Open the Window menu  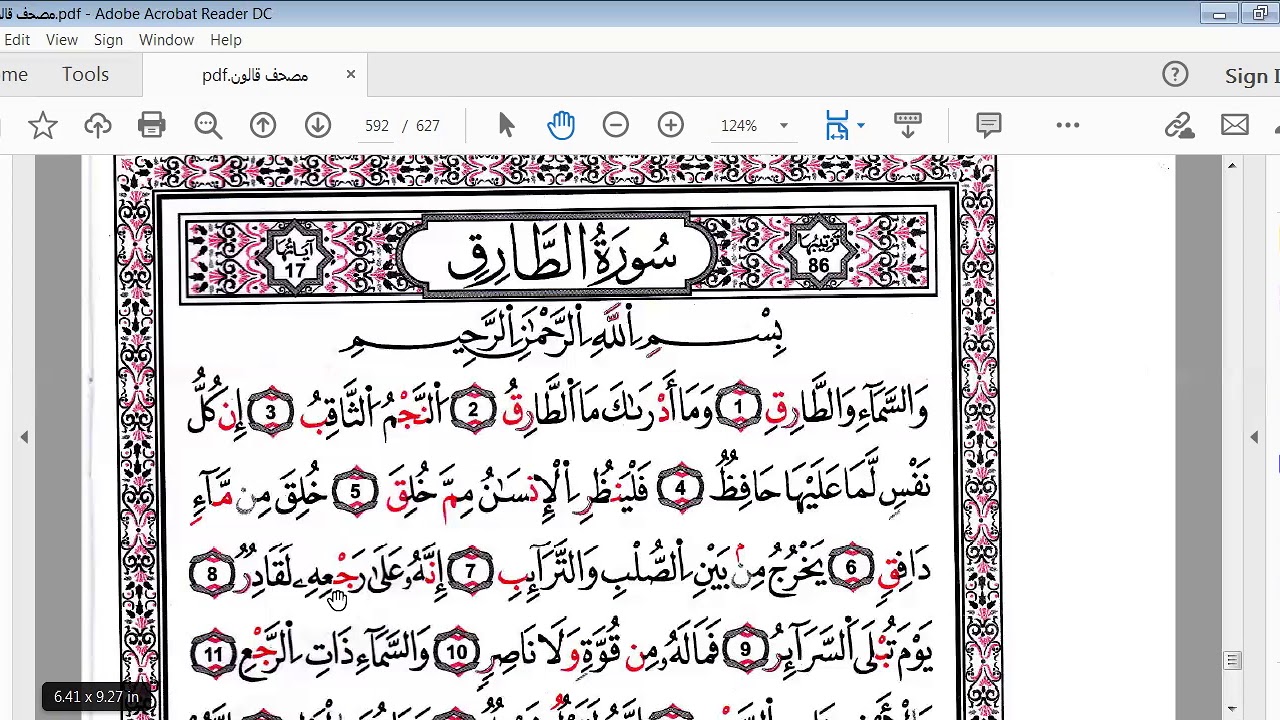pyautogui.click(x=166, y=40)
